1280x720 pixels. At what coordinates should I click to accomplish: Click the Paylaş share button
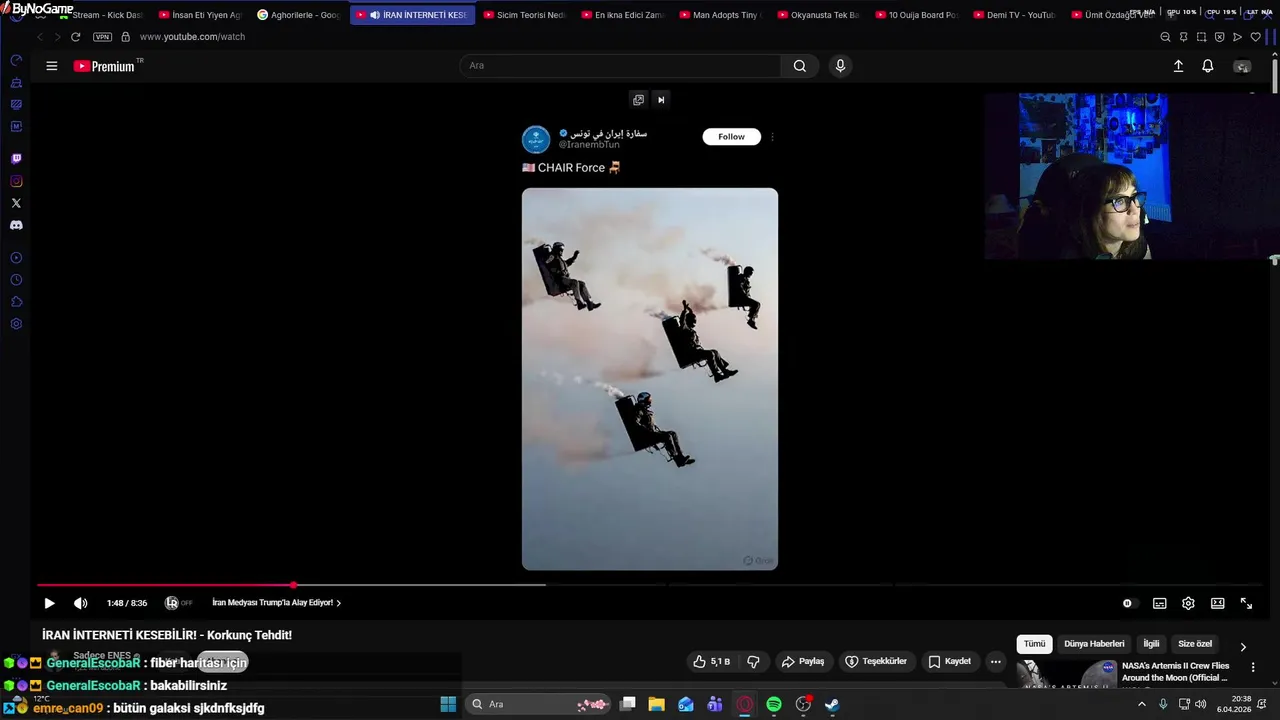(x=803, y=661)
